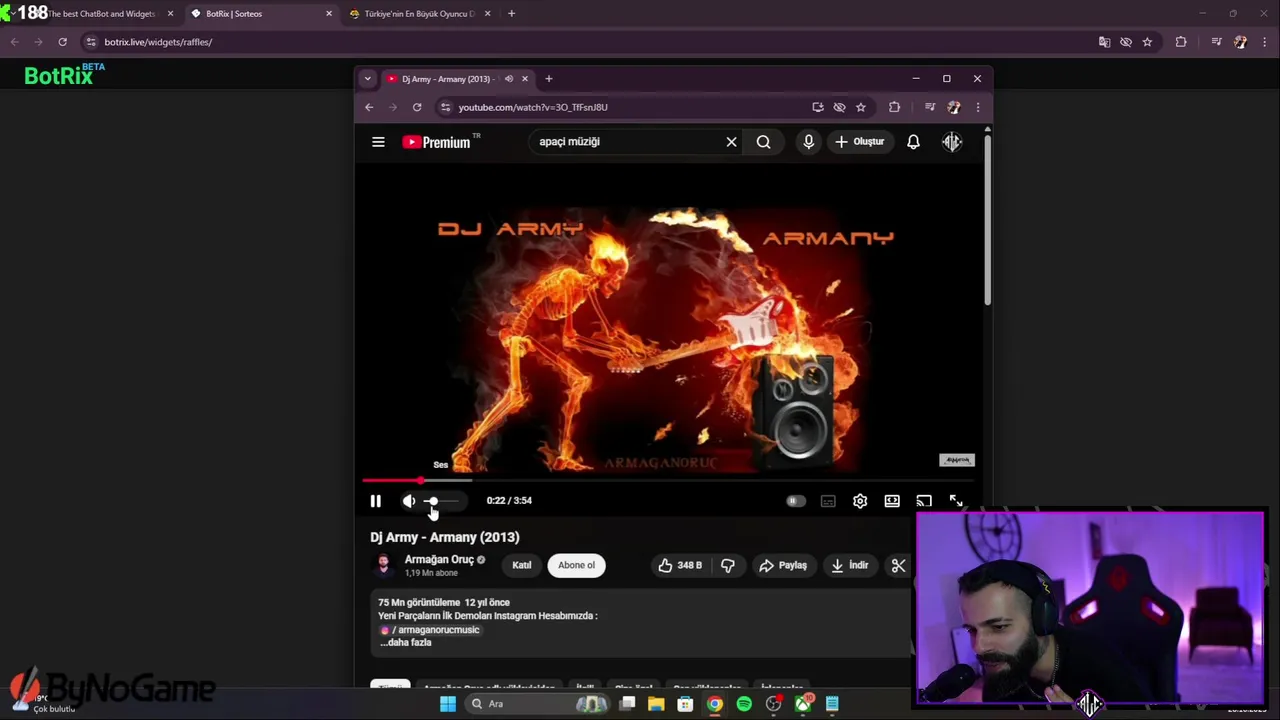Download the video with İndir
This screenshot has height=720, width=1280.
coord(850,565)
